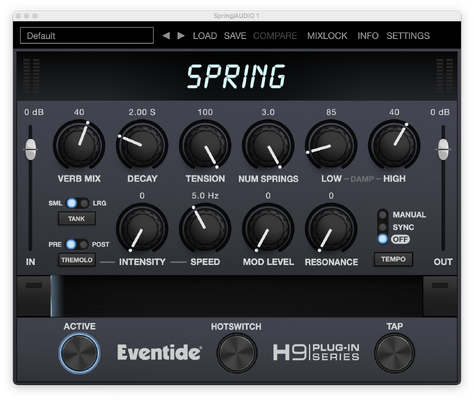
Task: Click the input 0 dB value
Action: point(34,112)
